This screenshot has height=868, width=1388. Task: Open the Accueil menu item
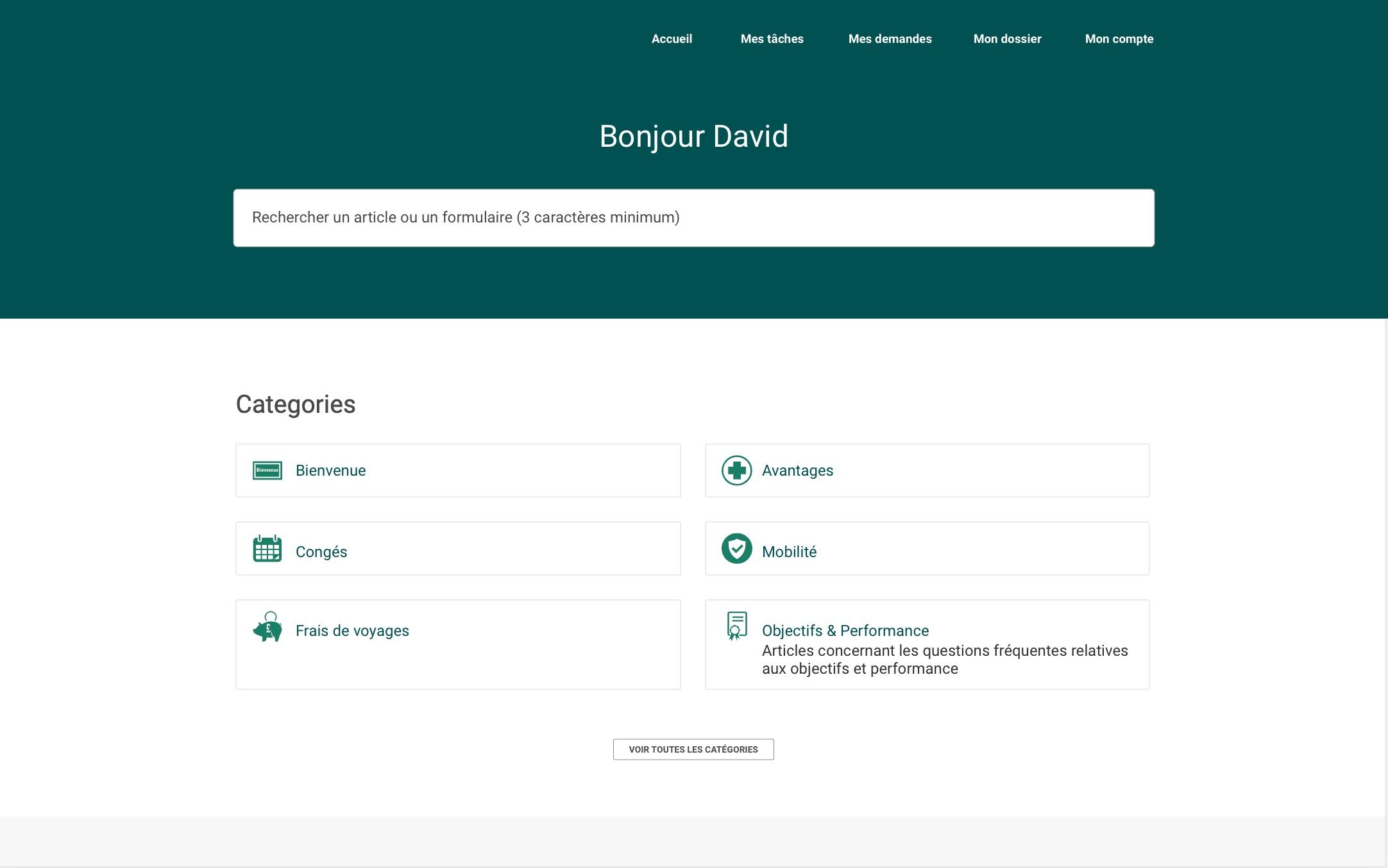tap(671, 39)
